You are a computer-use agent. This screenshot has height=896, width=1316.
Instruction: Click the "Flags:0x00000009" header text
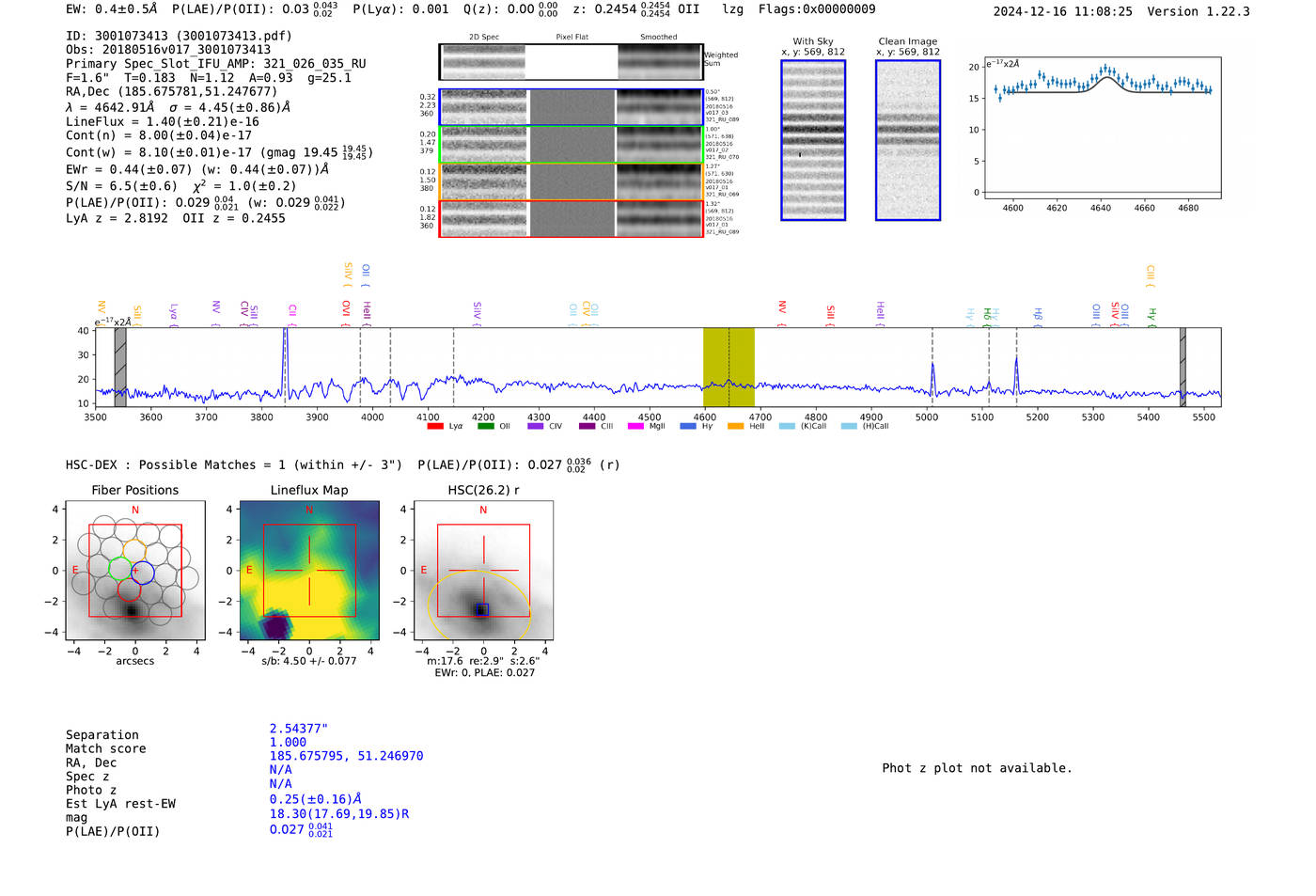click(817, 9)
